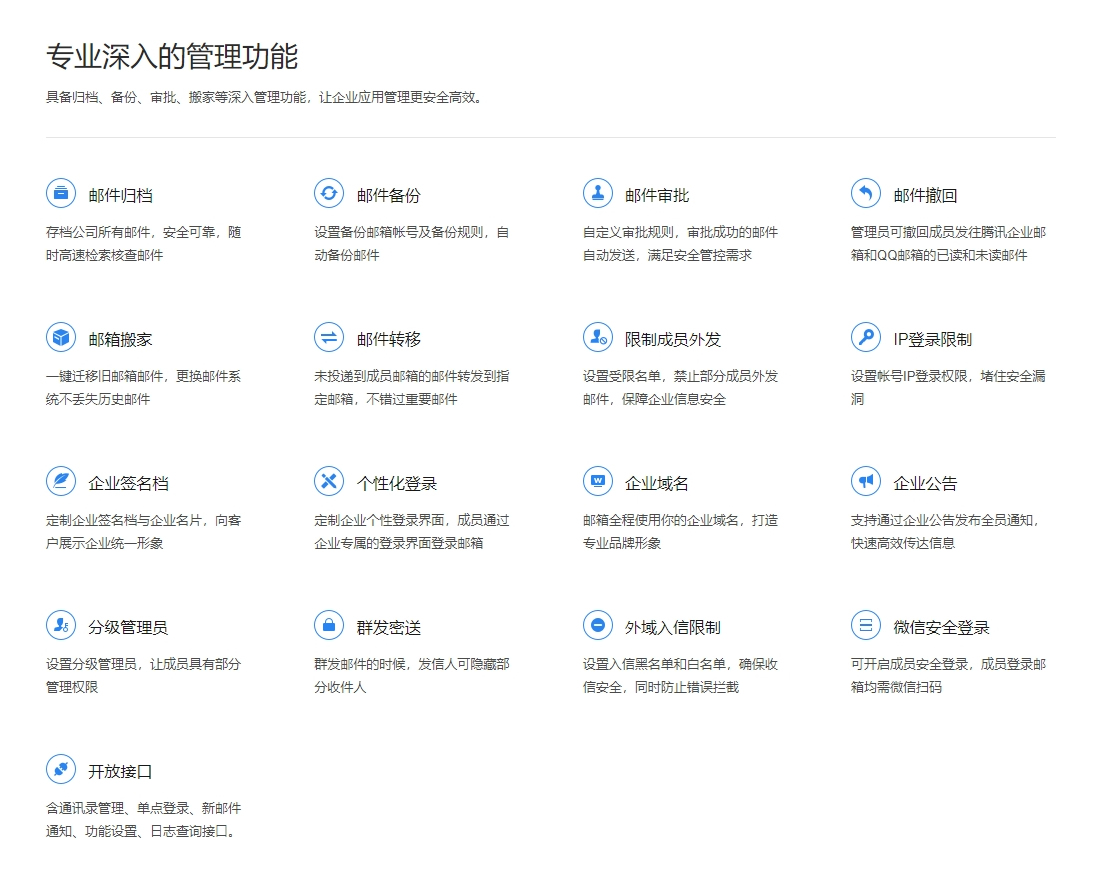Viewport: 1100px width, 882px height.
Task: Click subtitle starting 具备归档、备份、审批
Action: [265, 98]
